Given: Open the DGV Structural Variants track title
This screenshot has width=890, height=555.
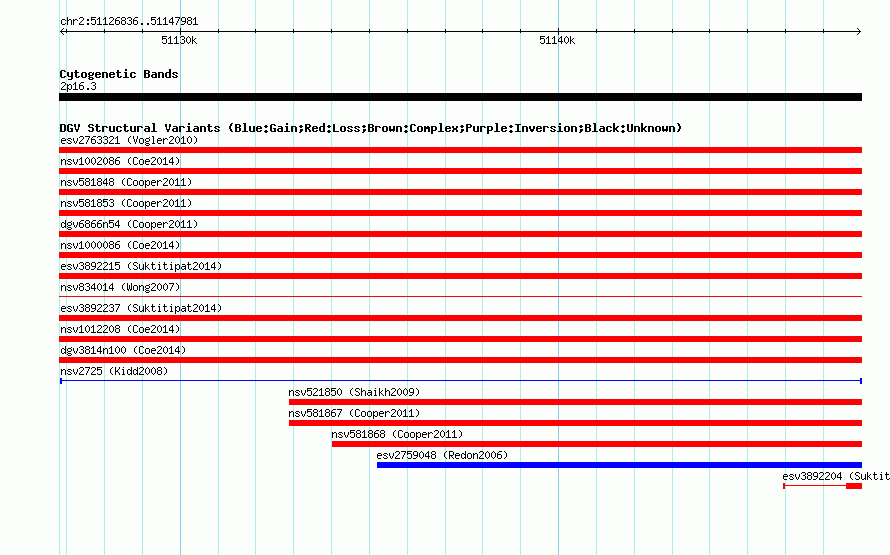Looking at the screenshot, I should (371, 128).
